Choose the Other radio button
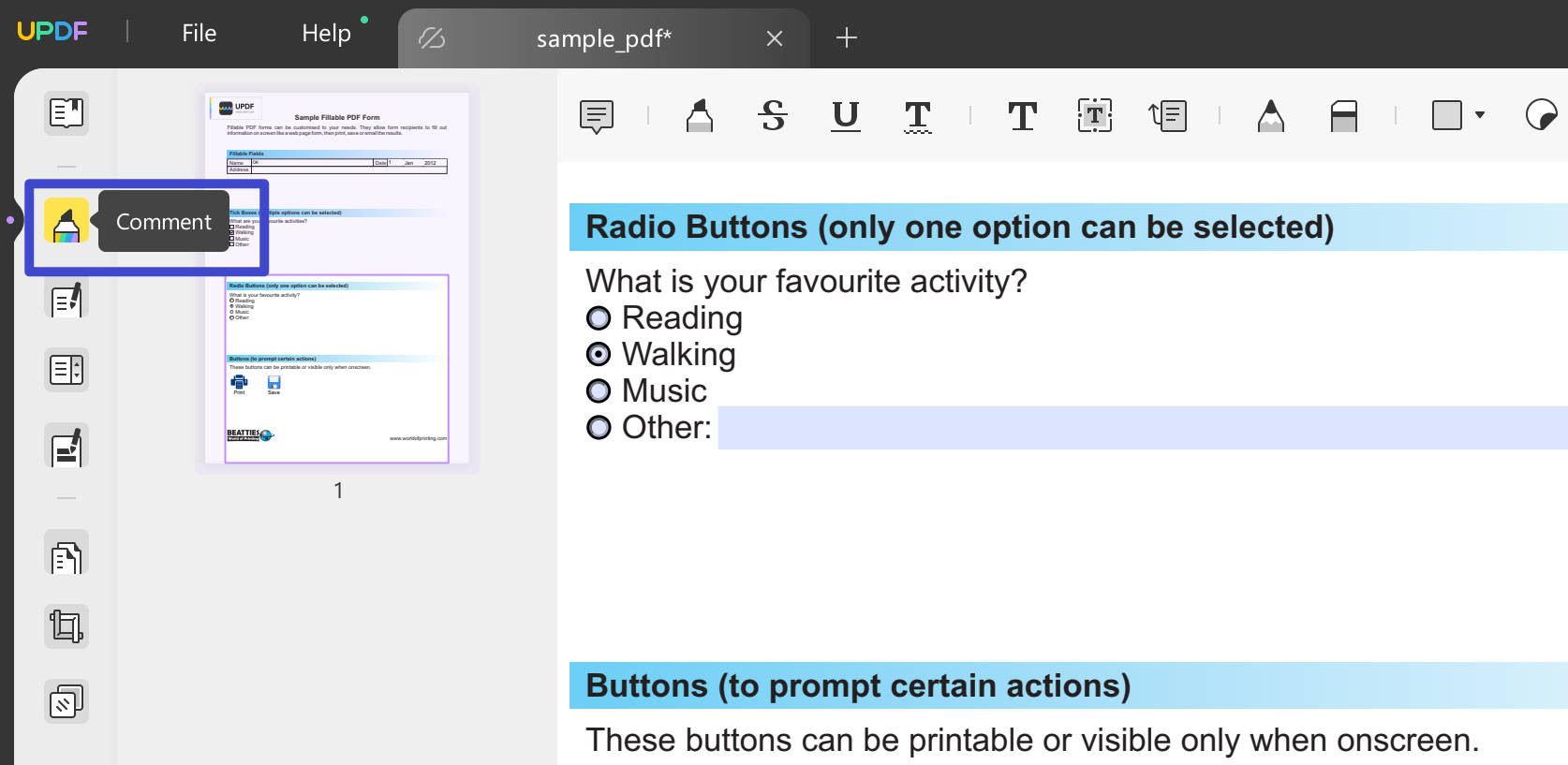This screenshot has height=765, width=1568. 599,428
